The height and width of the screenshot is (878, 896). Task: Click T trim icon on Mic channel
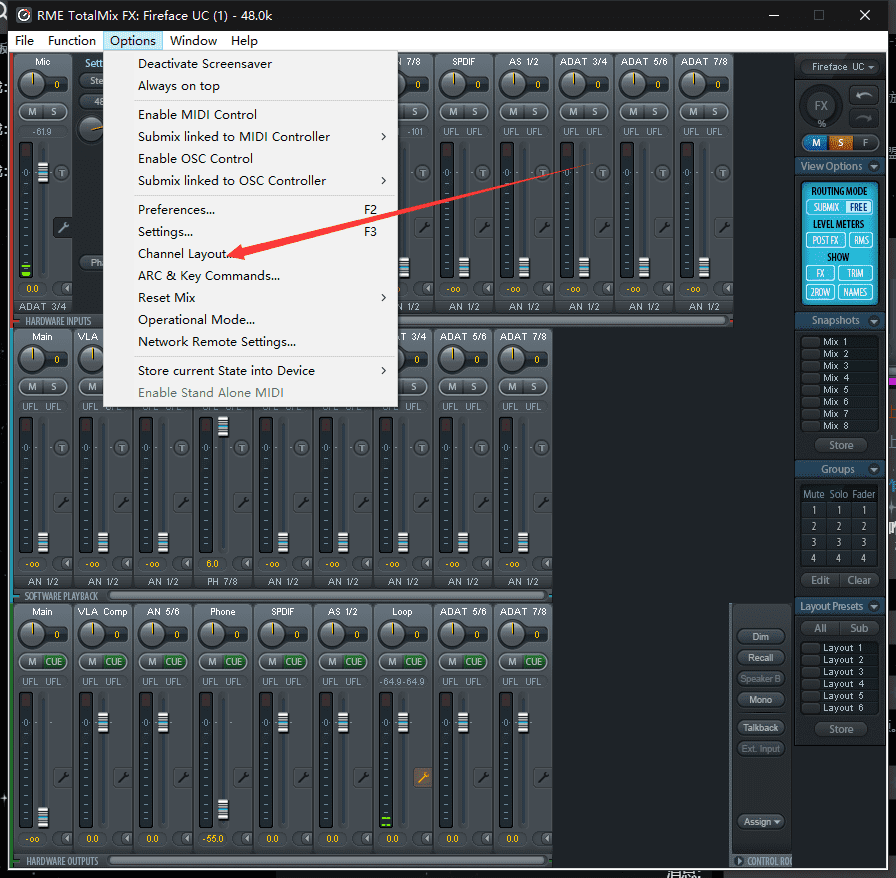pos(62,172)
